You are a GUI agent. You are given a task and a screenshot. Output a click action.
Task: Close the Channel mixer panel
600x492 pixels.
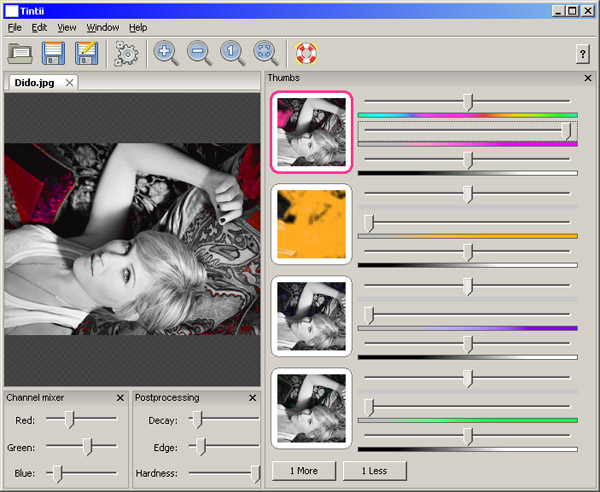point(120,398)
